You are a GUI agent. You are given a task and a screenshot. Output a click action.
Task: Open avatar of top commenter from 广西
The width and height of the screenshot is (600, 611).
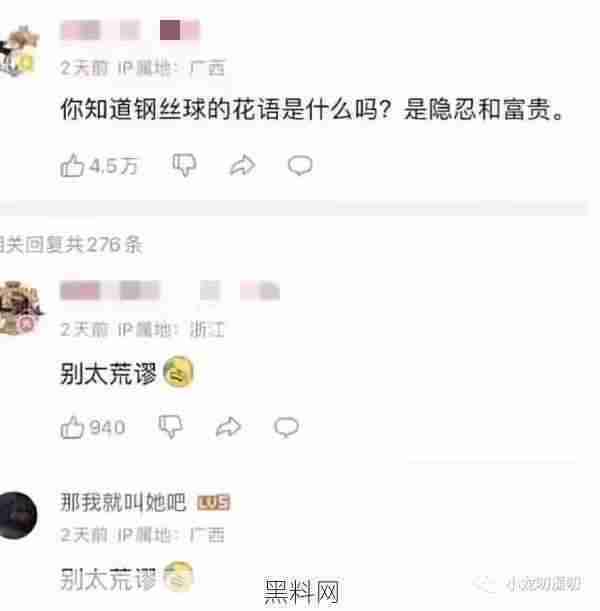point(19,52)
